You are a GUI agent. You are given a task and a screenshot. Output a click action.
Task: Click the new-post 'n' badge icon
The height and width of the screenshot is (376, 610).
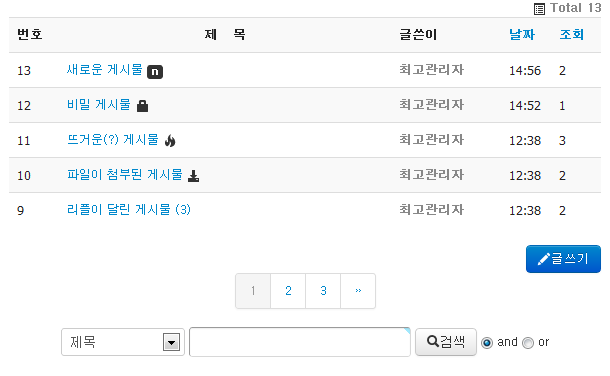click(x=155, y=72)
